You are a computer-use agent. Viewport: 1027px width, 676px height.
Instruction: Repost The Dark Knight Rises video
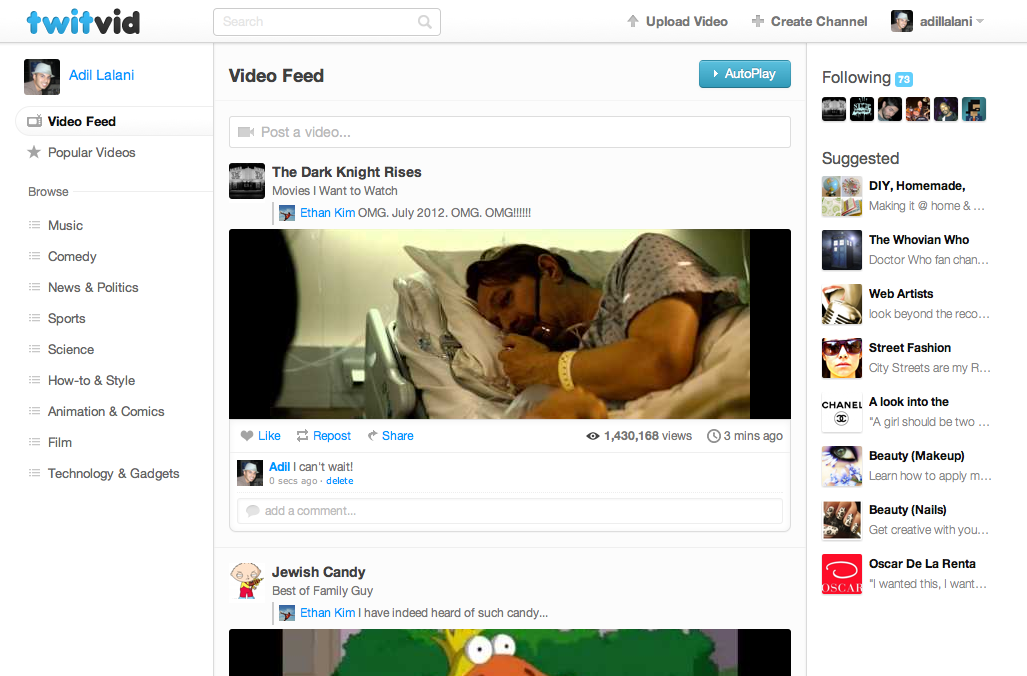click(323, 436)
